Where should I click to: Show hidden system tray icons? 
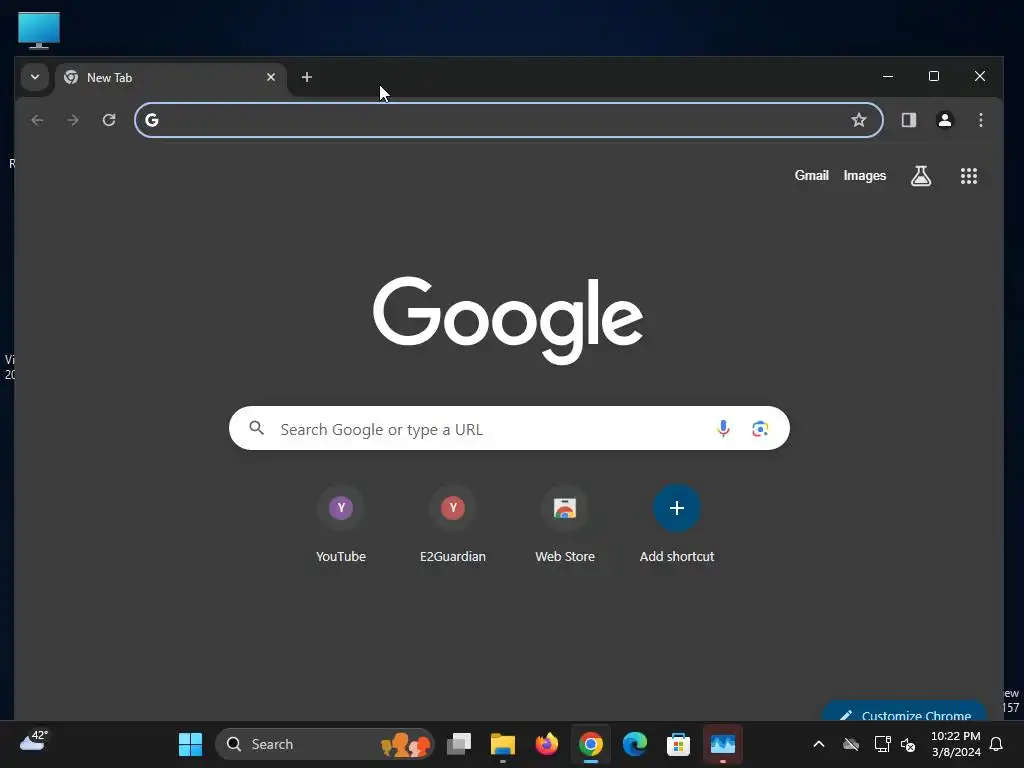(x=819, y=744)
